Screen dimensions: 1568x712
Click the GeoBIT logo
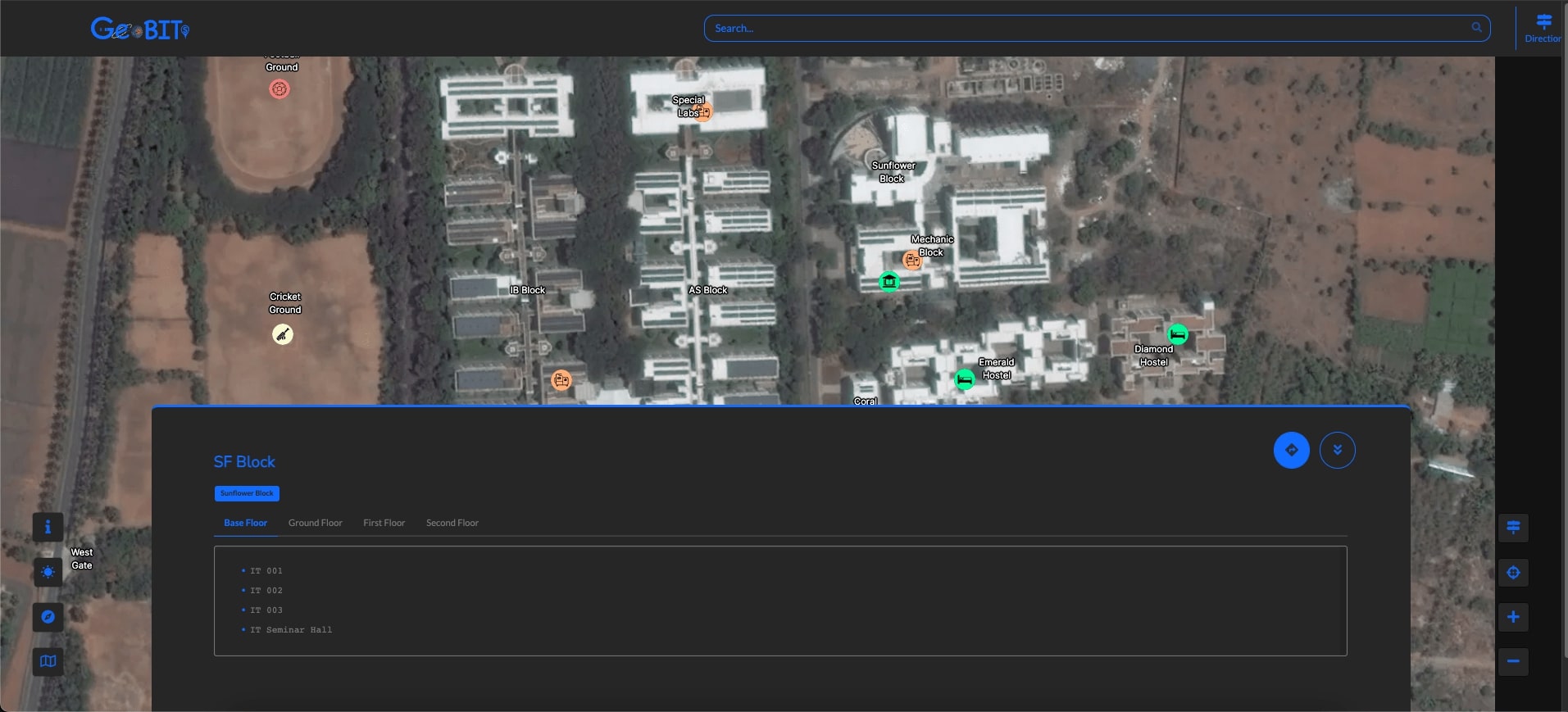[140, 29]
